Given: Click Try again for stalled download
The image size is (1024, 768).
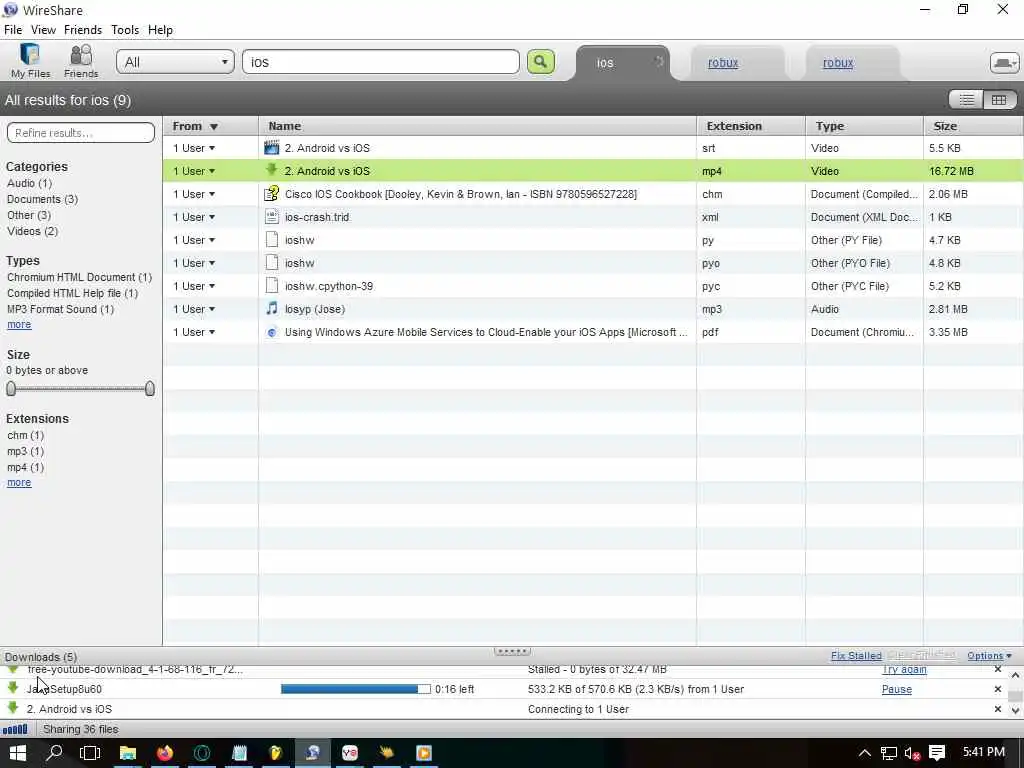Looking at the screenshot, I should tap(904, 669).
